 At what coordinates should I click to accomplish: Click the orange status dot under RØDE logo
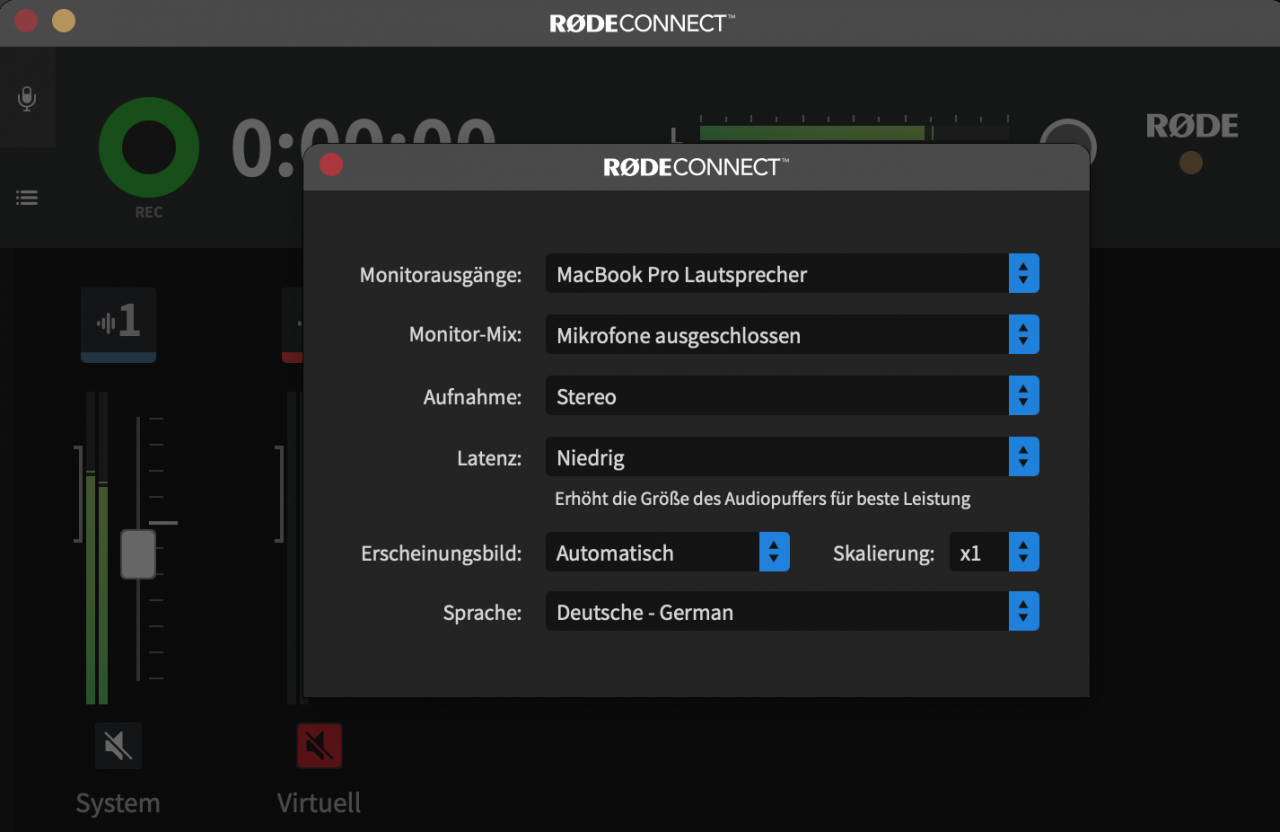point(1191,163)
